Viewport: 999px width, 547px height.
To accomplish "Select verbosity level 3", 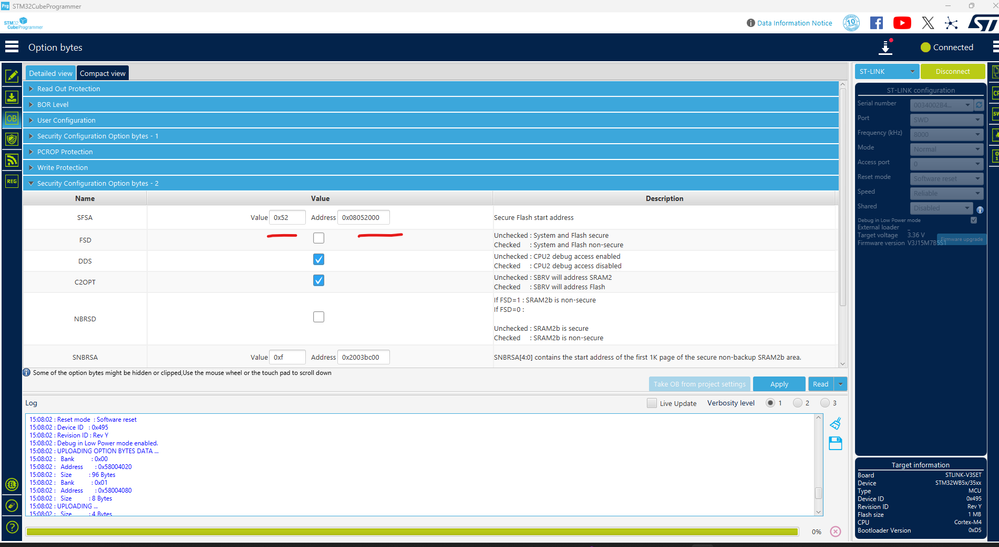I will [x=825, y=403].
